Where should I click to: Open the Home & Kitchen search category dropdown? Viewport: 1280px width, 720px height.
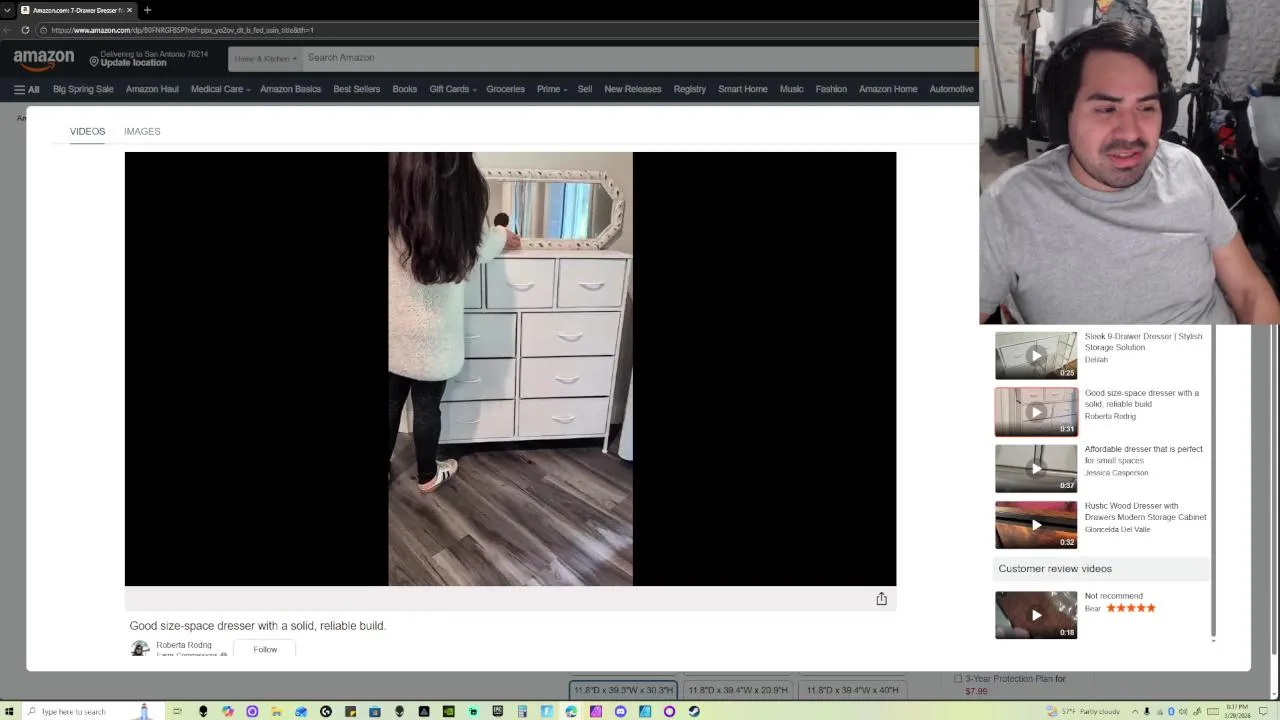265,59
